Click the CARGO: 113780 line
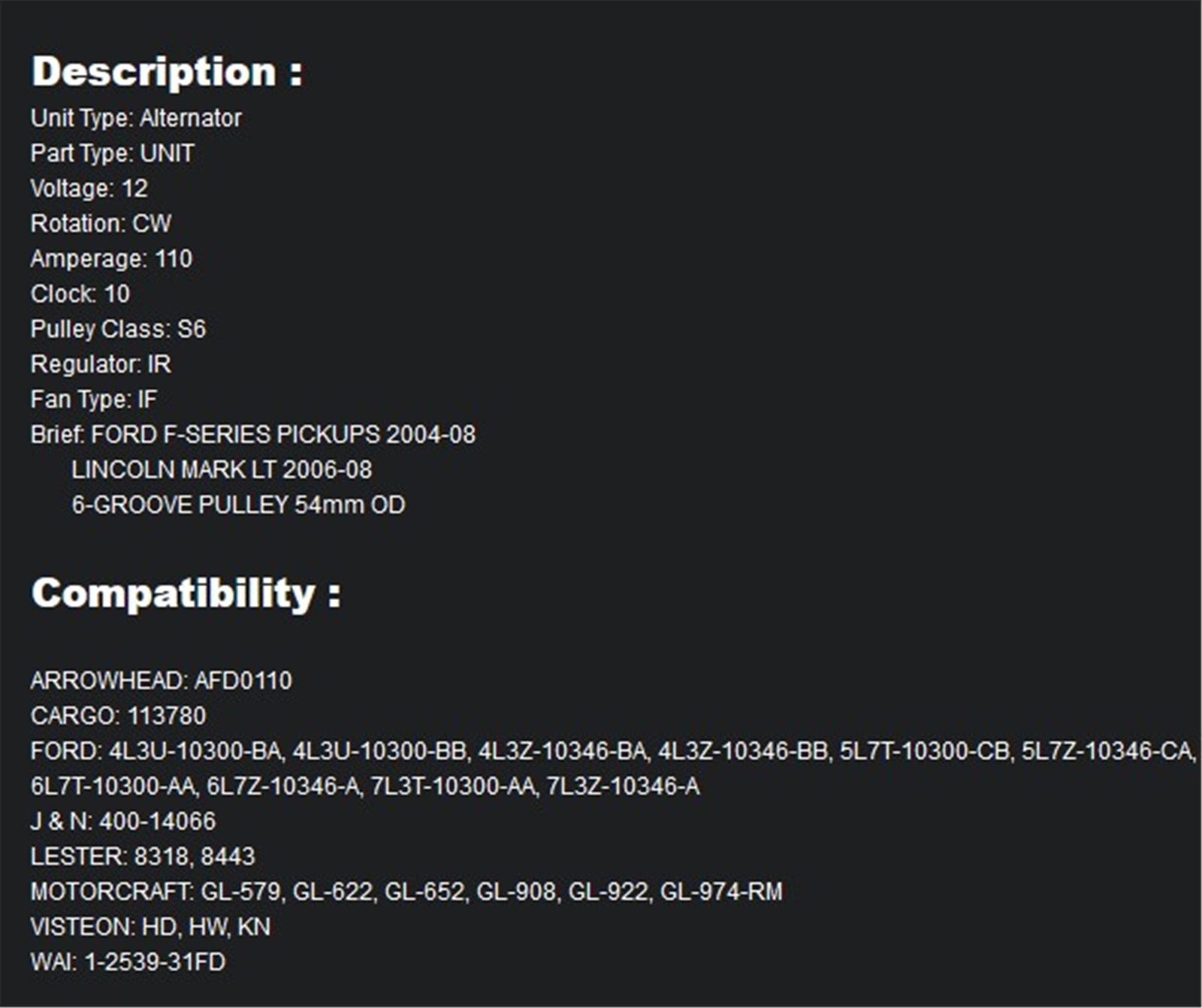This screenshot has width=1202, height=1008. pyautogui.click(x=118, y=716)
